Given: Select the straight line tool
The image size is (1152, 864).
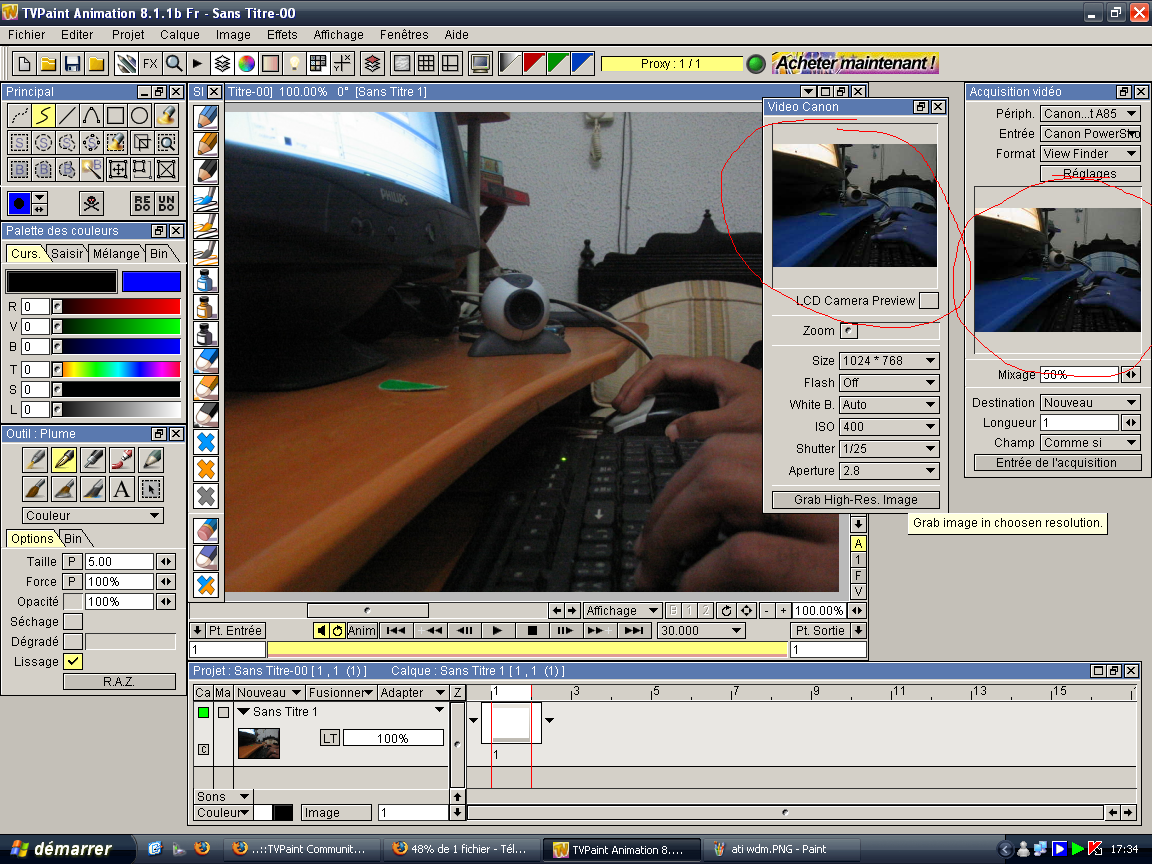Looking at the screenshot, I should point(68,115).
